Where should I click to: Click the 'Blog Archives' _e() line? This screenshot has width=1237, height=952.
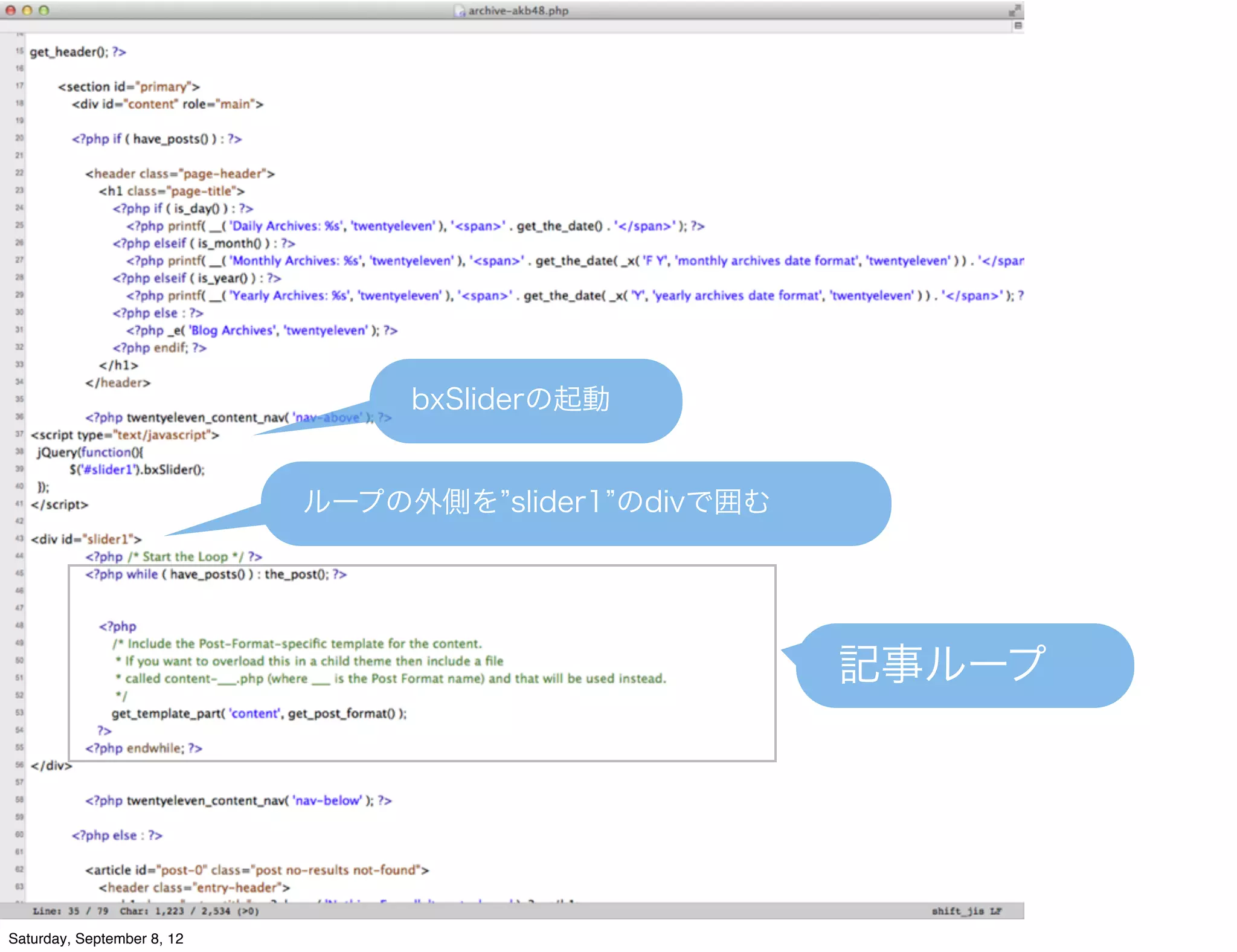262,331
